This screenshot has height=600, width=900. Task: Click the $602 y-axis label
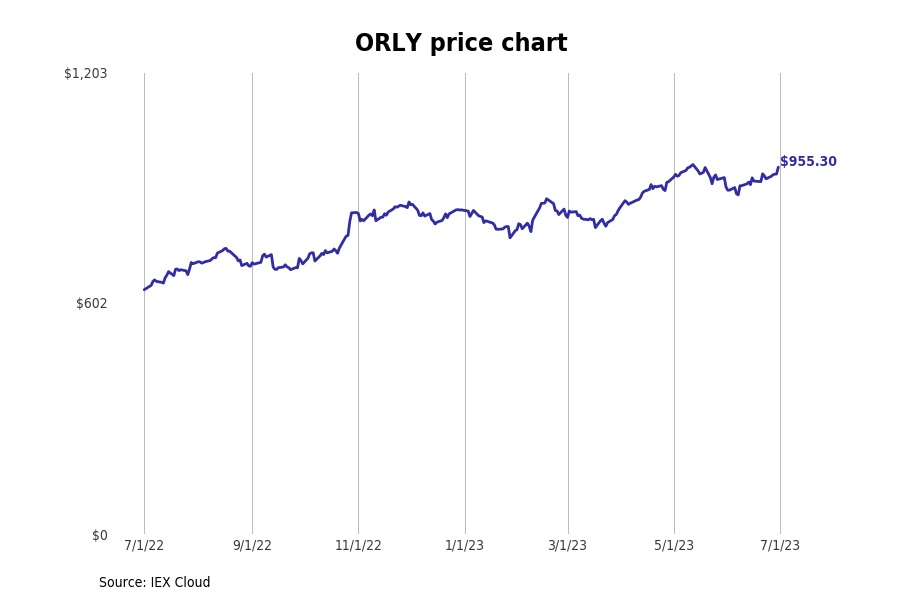click(91, 303)
